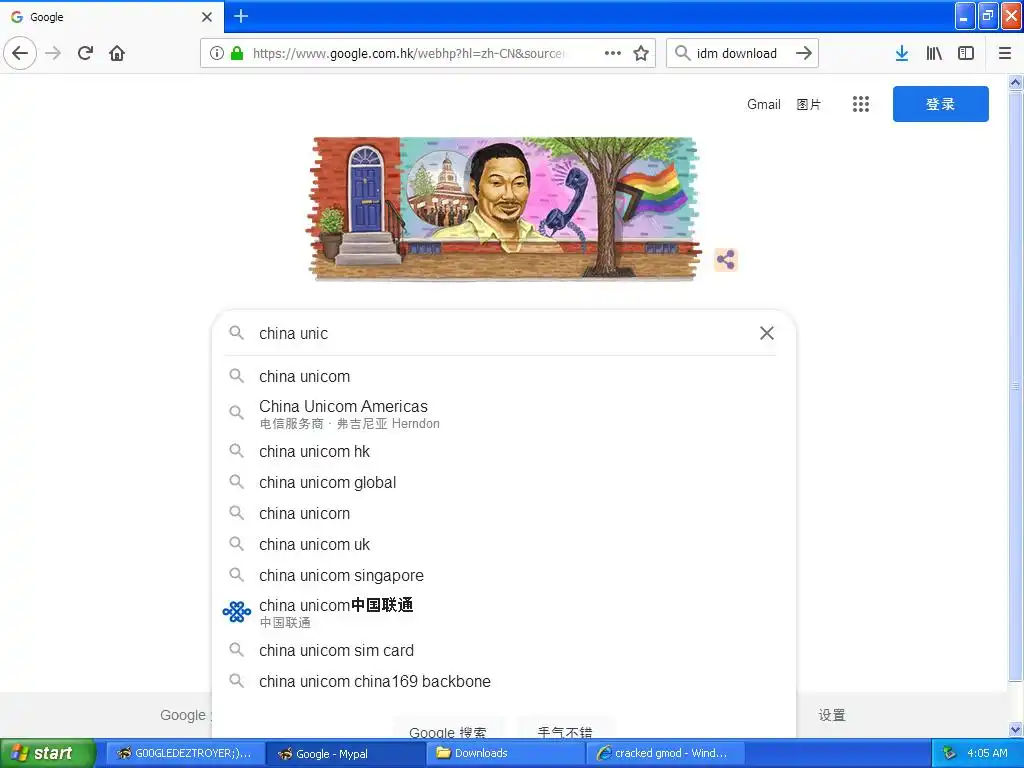Viewport: 1024px width, 768px height.
Task: Click the idm download search field
Action: [737, 54]
